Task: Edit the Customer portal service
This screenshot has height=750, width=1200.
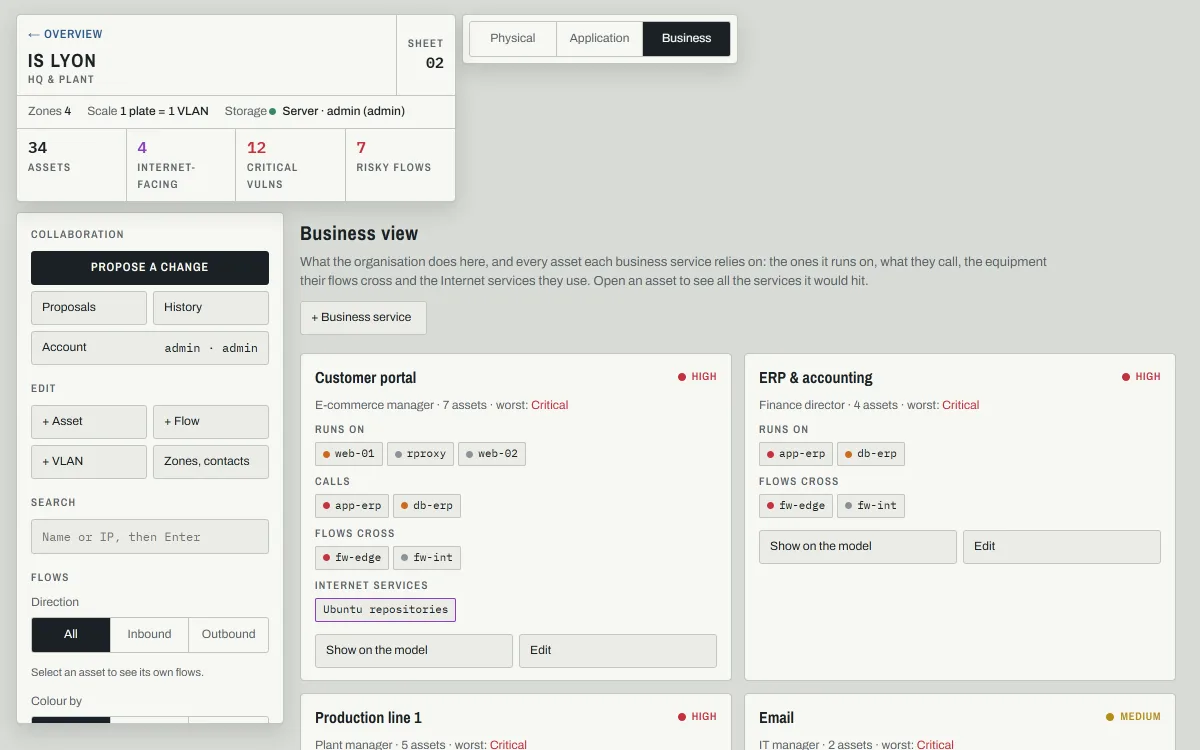Action: 618,651
